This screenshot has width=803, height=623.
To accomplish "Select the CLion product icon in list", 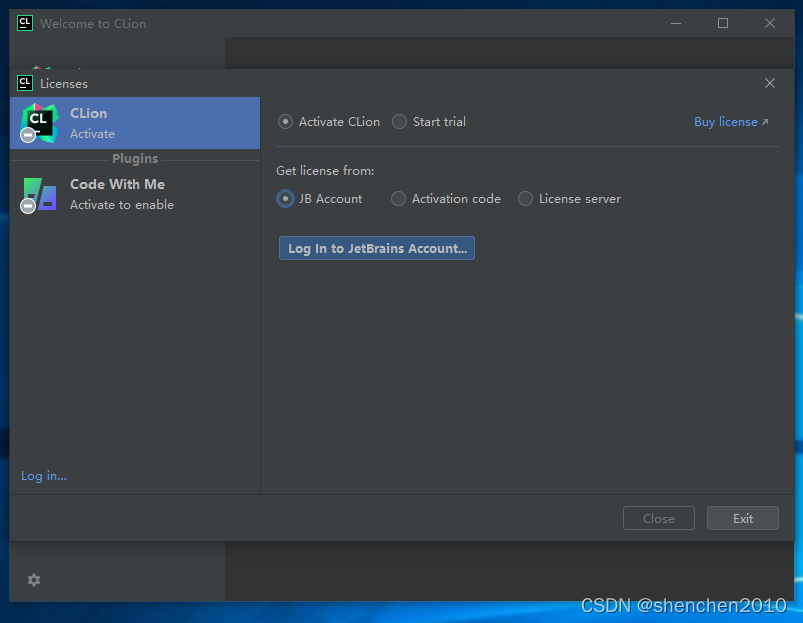I will point(39,123).
